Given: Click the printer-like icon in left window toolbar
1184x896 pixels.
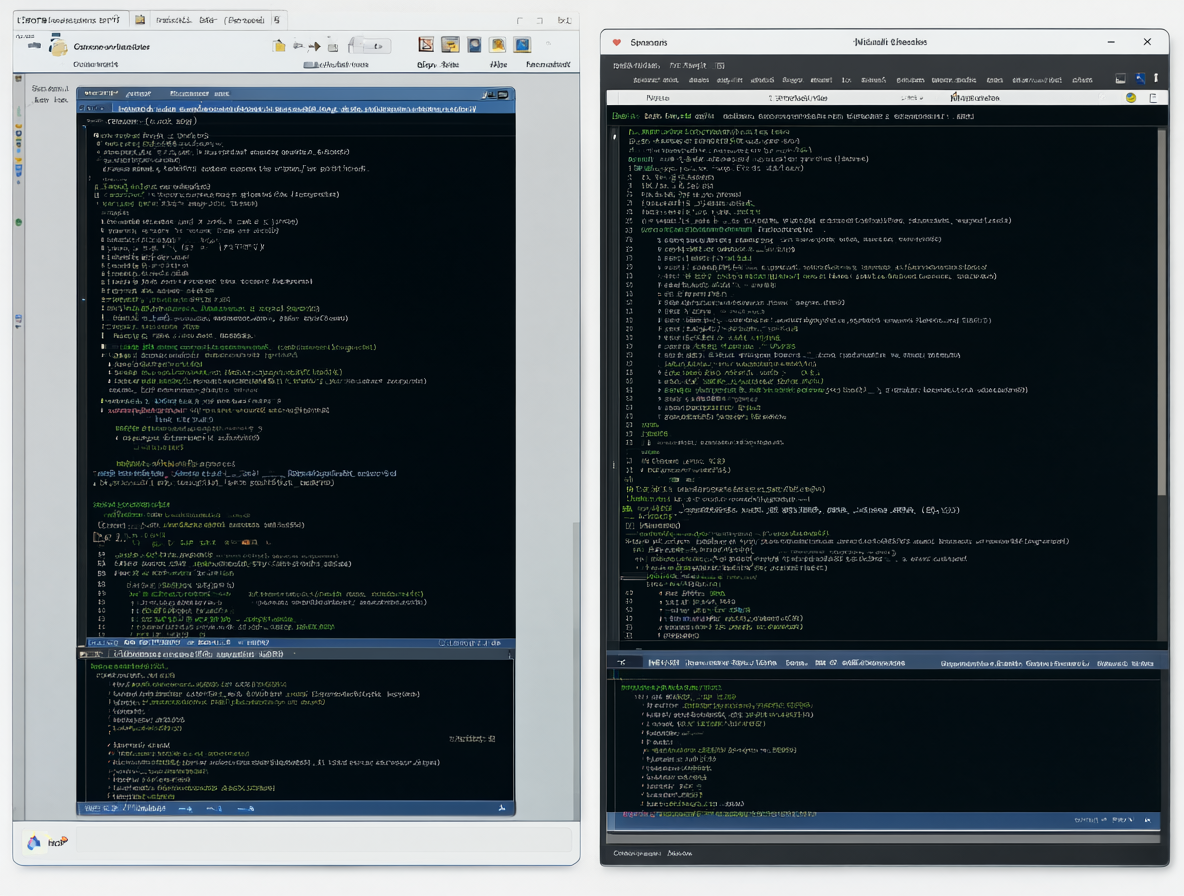Looking at the screenshot, I should click(x=333, y=47).
